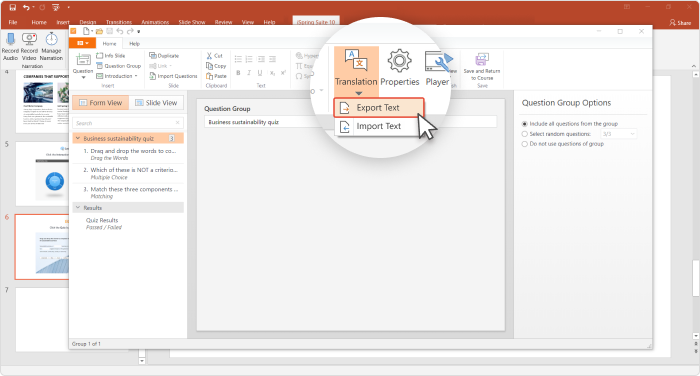Click Paste in the Clipboard group
The image size is (700, 376).
pyautogui.click(x=216, y=76)
